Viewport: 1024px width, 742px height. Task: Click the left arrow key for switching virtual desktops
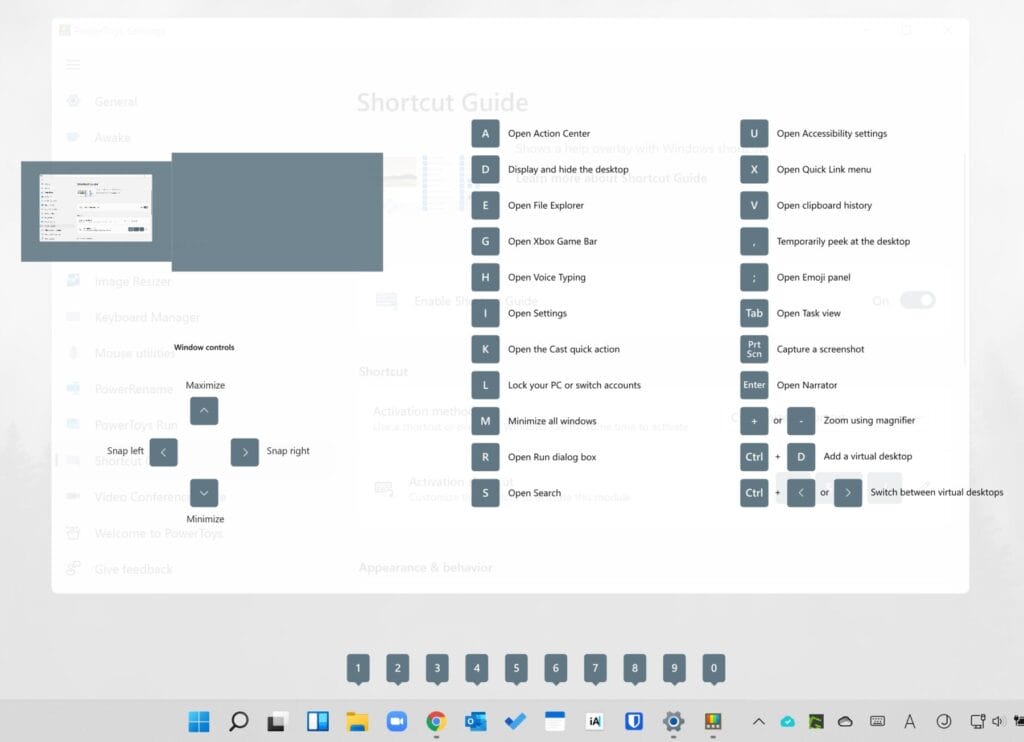[801, 492]
